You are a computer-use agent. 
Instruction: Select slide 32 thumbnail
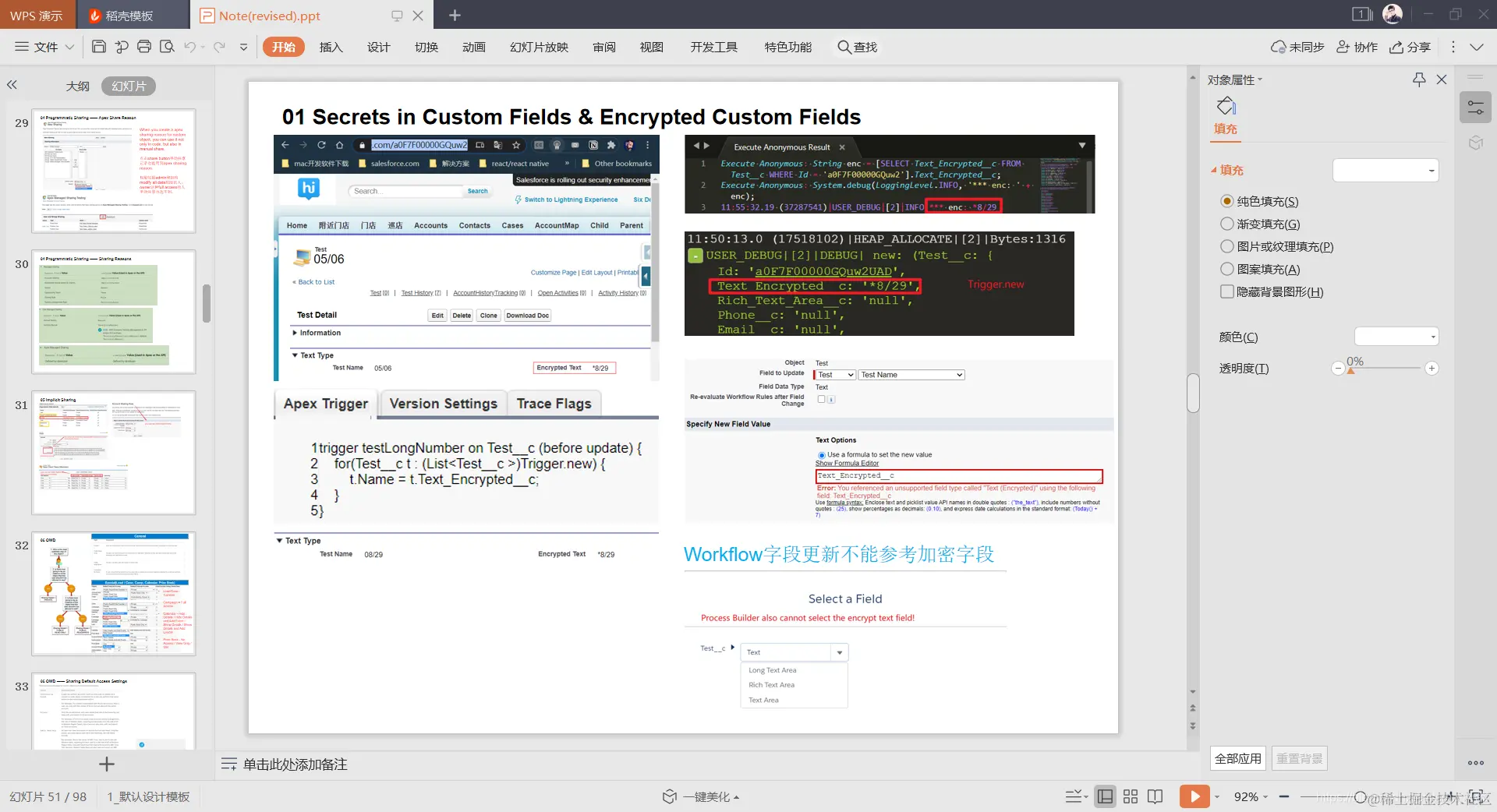(x=114, y=594)
